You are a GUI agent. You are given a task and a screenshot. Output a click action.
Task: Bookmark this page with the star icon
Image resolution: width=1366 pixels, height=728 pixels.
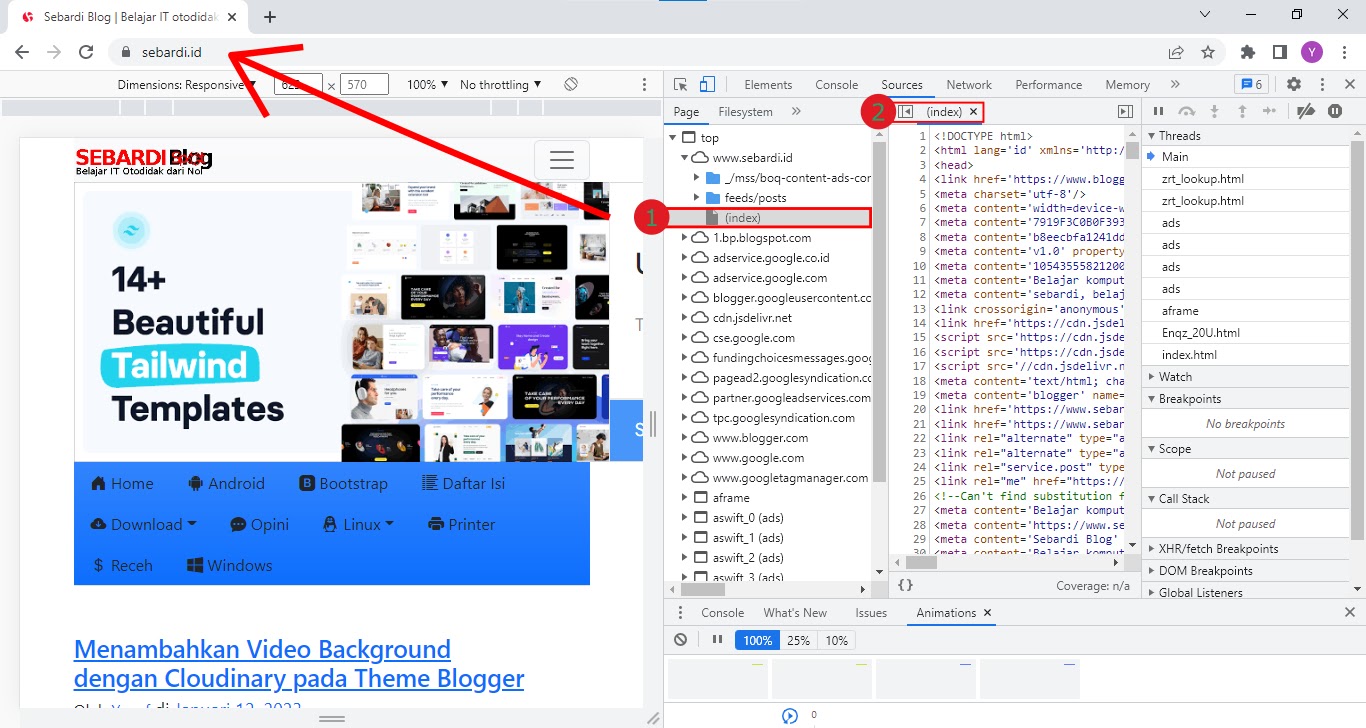click(x=1208, y=52)
